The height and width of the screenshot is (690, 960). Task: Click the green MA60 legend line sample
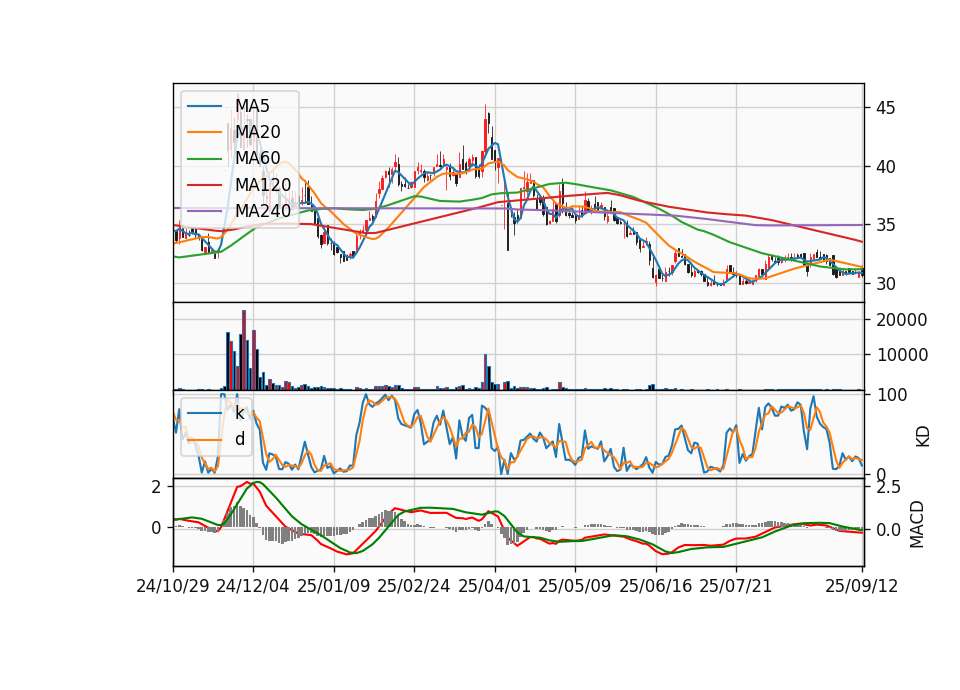[x=204, y=159]
